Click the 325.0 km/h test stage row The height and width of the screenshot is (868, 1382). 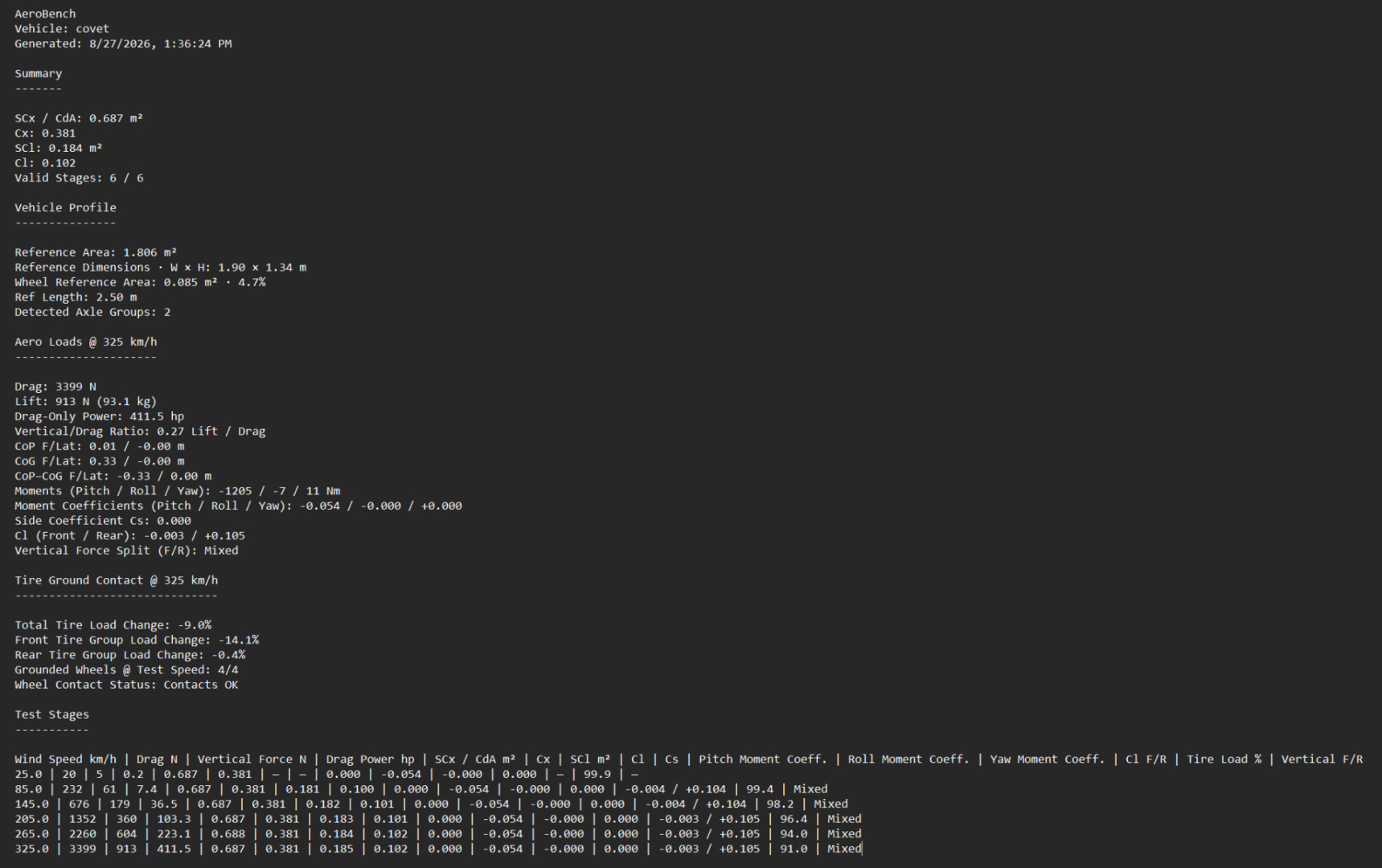438,849
